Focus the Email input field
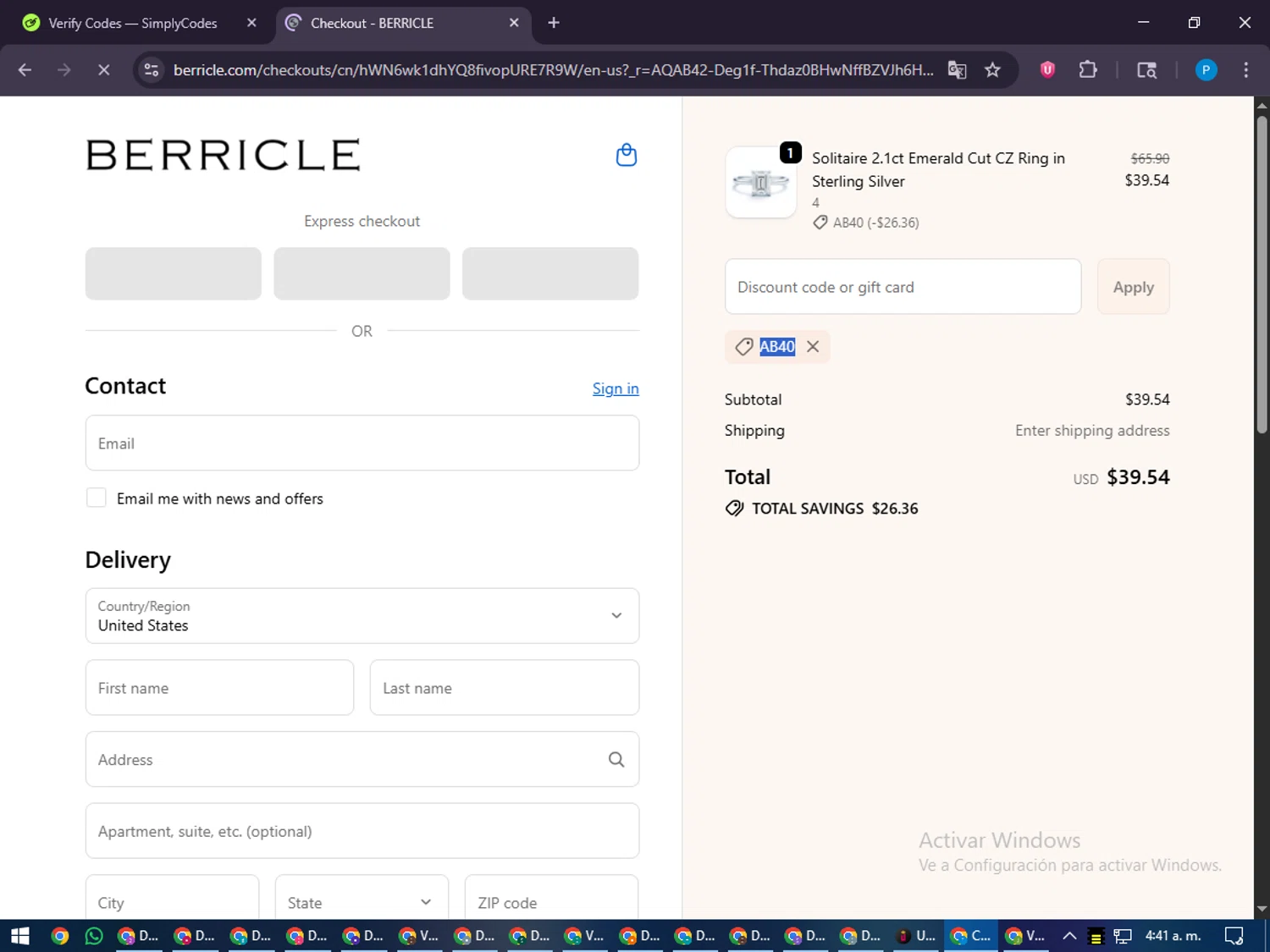 click(362, 443)
